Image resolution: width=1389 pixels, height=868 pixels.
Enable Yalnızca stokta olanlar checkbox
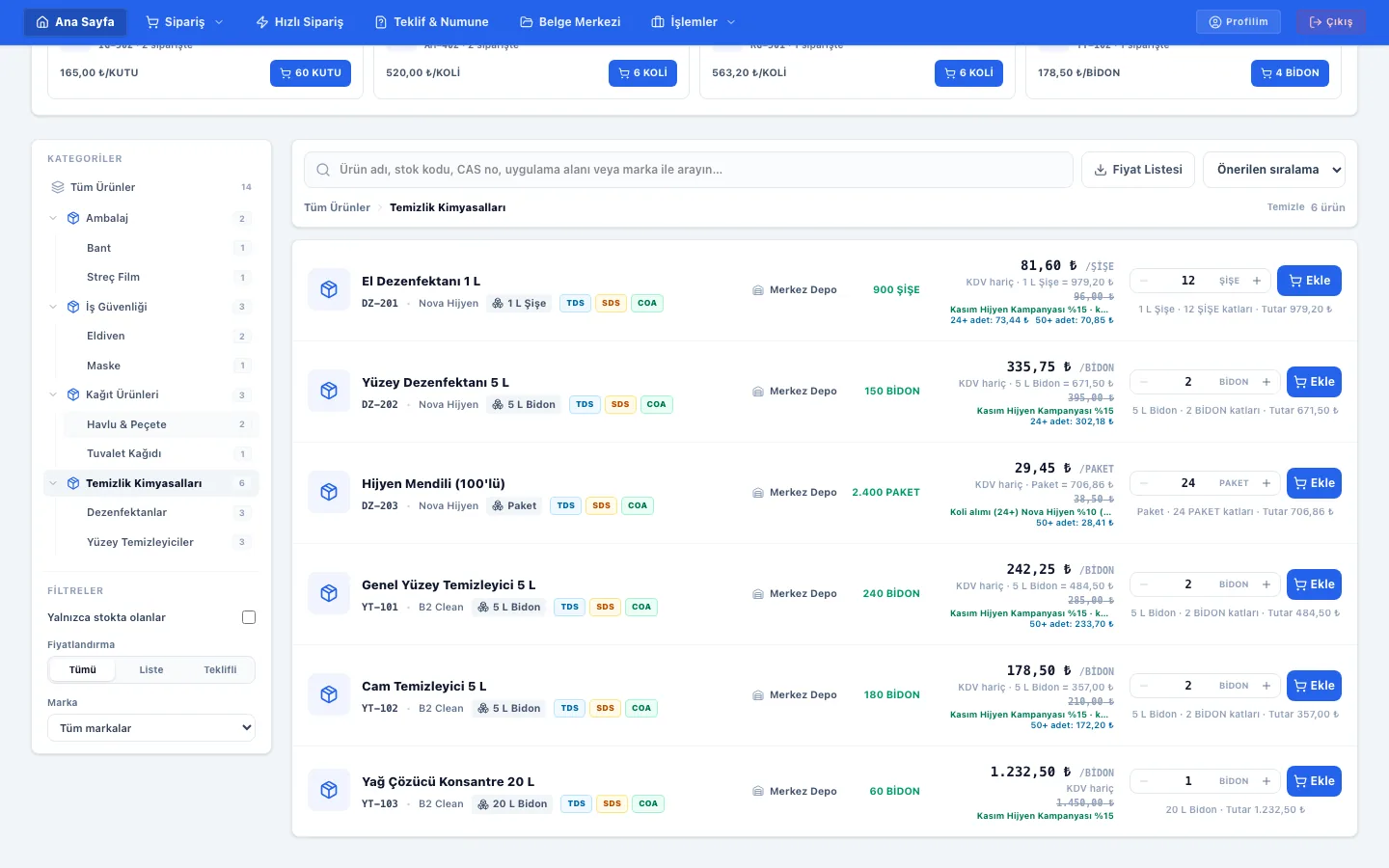click(249, 617)
